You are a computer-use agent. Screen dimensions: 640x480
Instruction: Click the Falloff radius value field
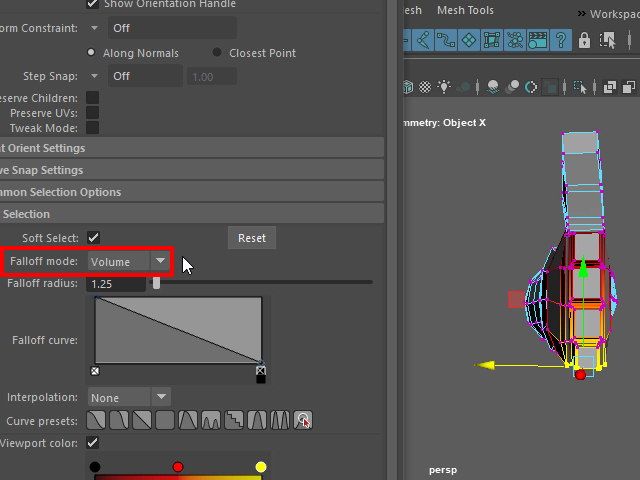pos(116,284)
